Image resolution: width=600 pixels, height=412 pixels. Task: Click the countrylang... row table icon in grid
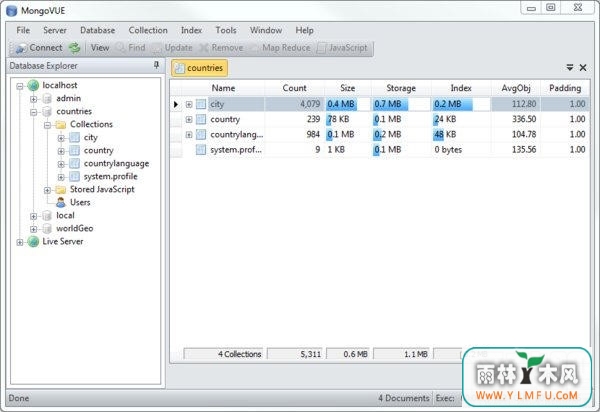tap(201, 135)
